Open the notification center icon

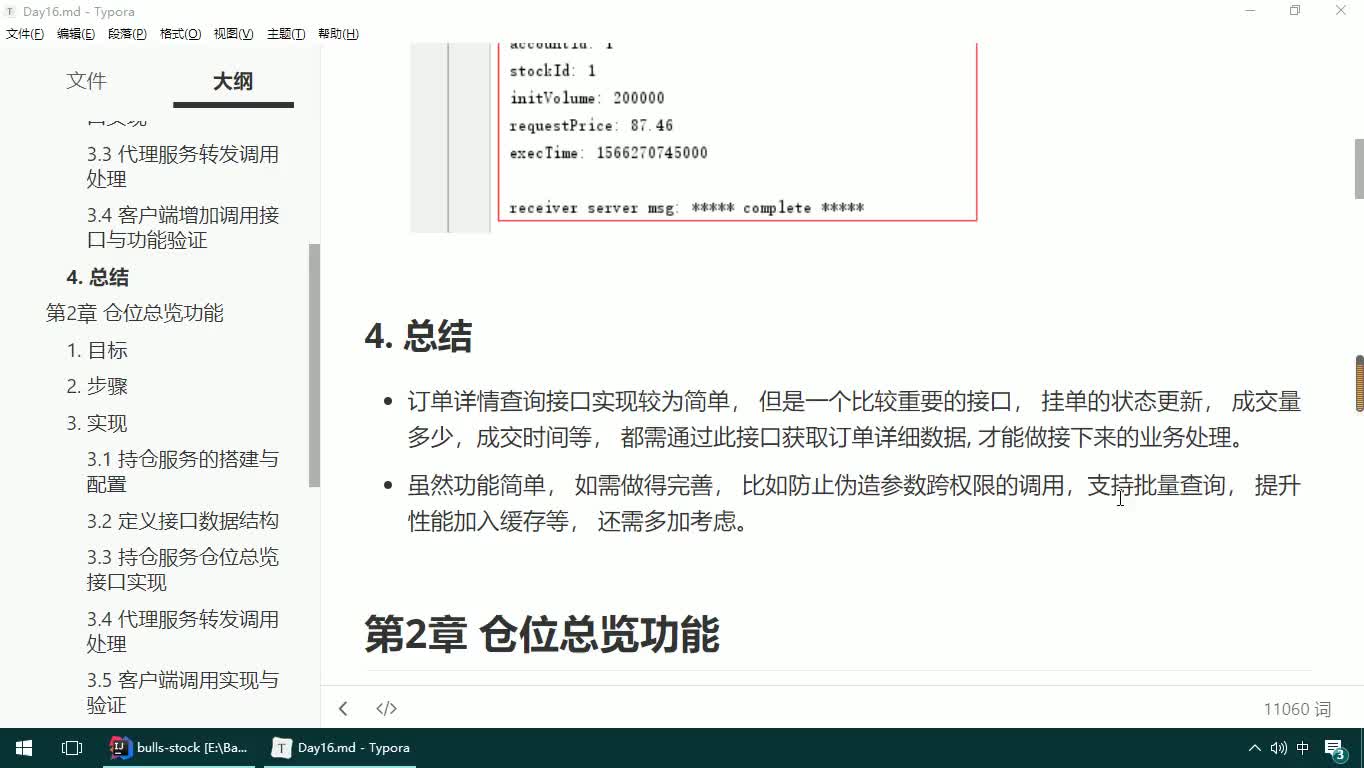(x=1335, y=748)
